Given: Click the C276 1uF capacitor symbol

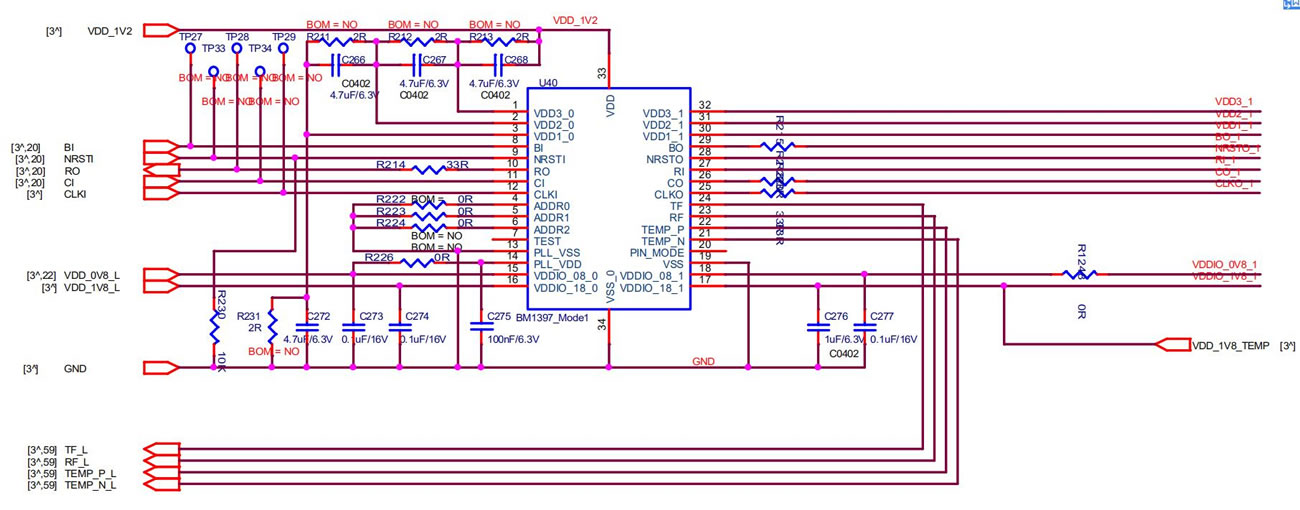Looking at the screenshot, I should pyautogui.click(x=818, y=326).
